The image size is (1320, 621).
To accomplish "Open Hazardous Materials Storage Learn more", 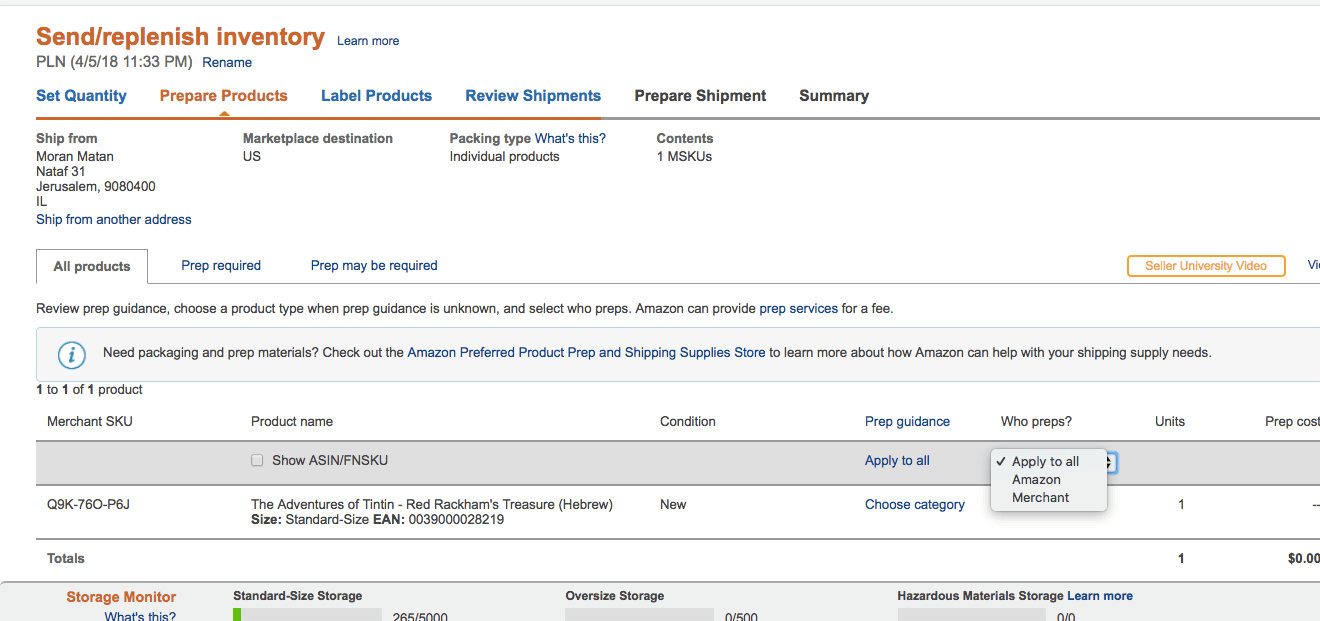I will pyautogui.click(x=1100, y=596).
